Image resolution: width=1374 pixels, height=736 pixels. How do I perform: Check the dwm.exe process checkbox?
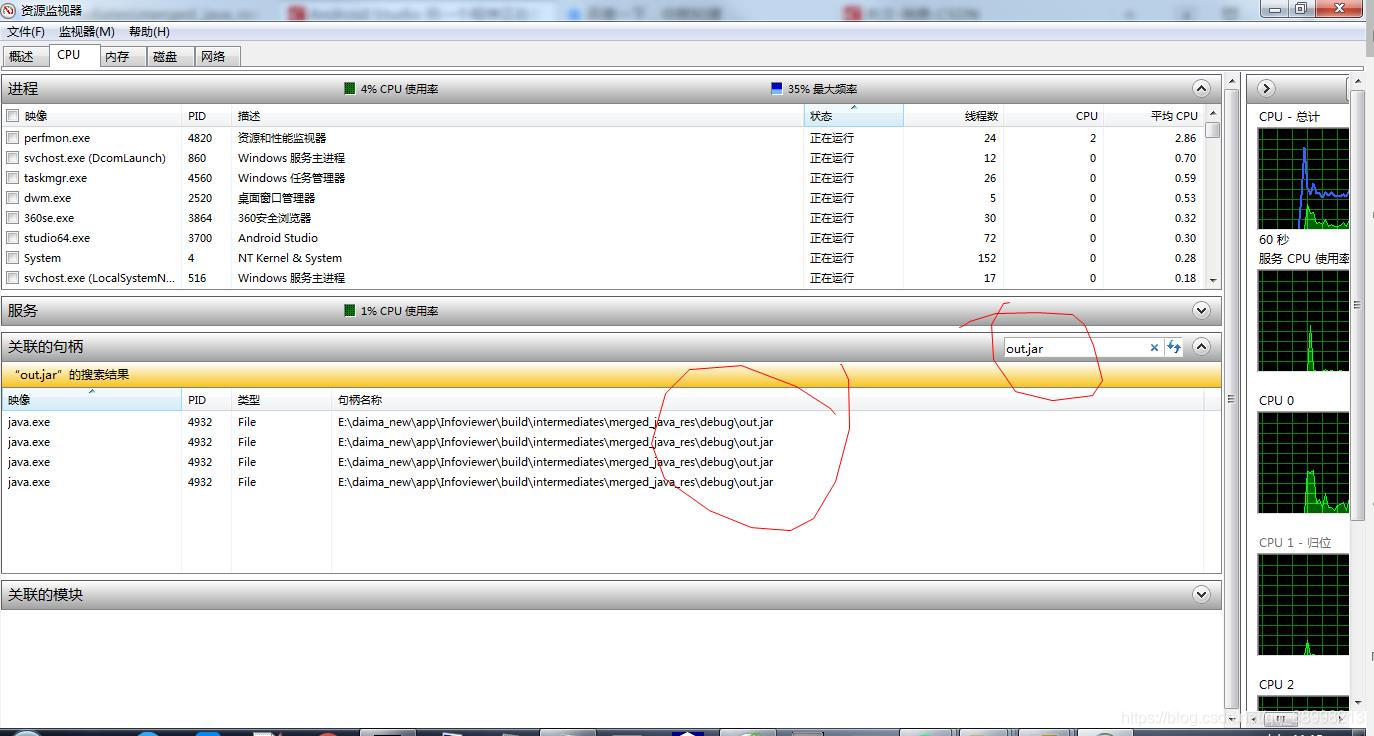click(x=12, y=198)
